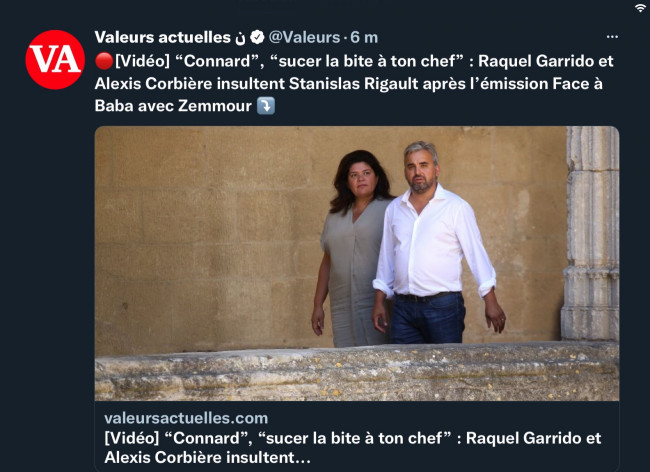Click the man in white shirt in photo
This screenshot has width=650, height=472.
tap(435, 242)
